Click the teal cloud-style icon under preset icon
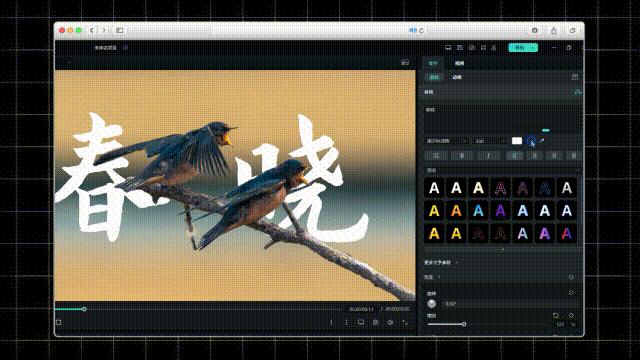This screenshot has height=360, width=640. (x=578, y=92)
